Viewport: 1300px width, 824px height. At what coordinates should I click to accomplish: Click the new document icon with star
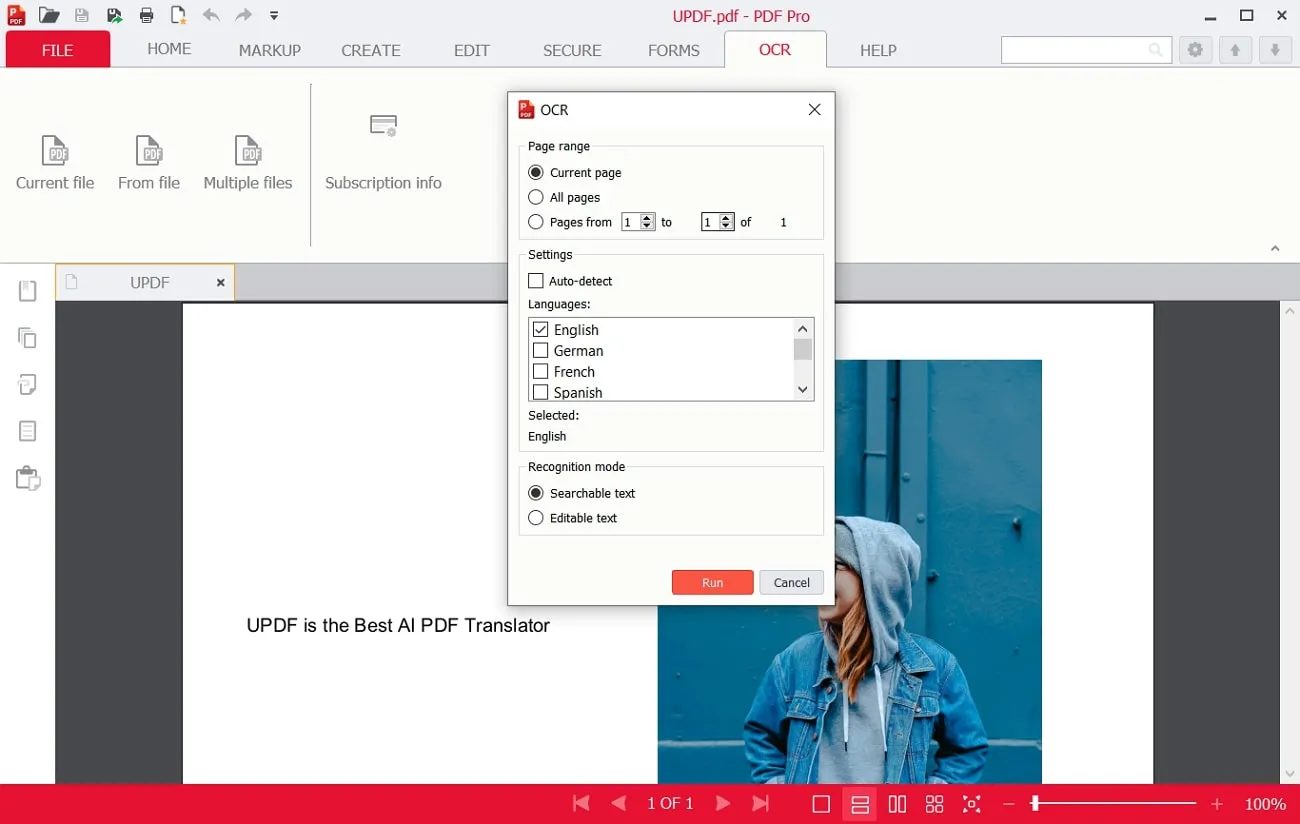point(178,15)
